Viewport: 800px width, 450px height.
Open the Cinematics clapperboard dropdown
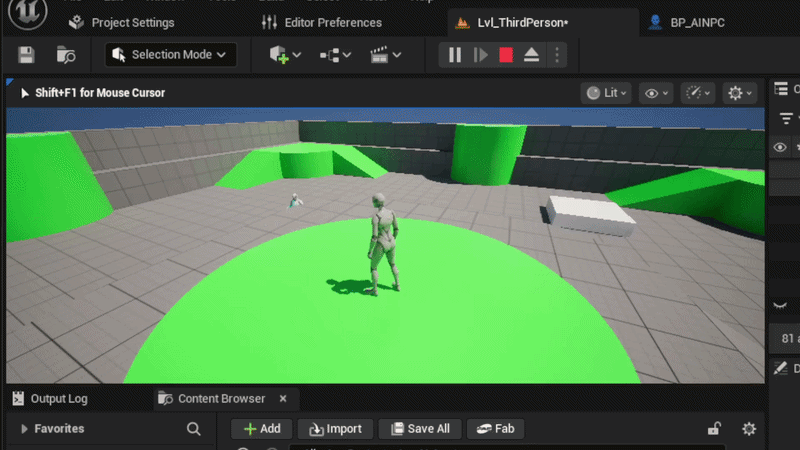(x=385, y=55)
